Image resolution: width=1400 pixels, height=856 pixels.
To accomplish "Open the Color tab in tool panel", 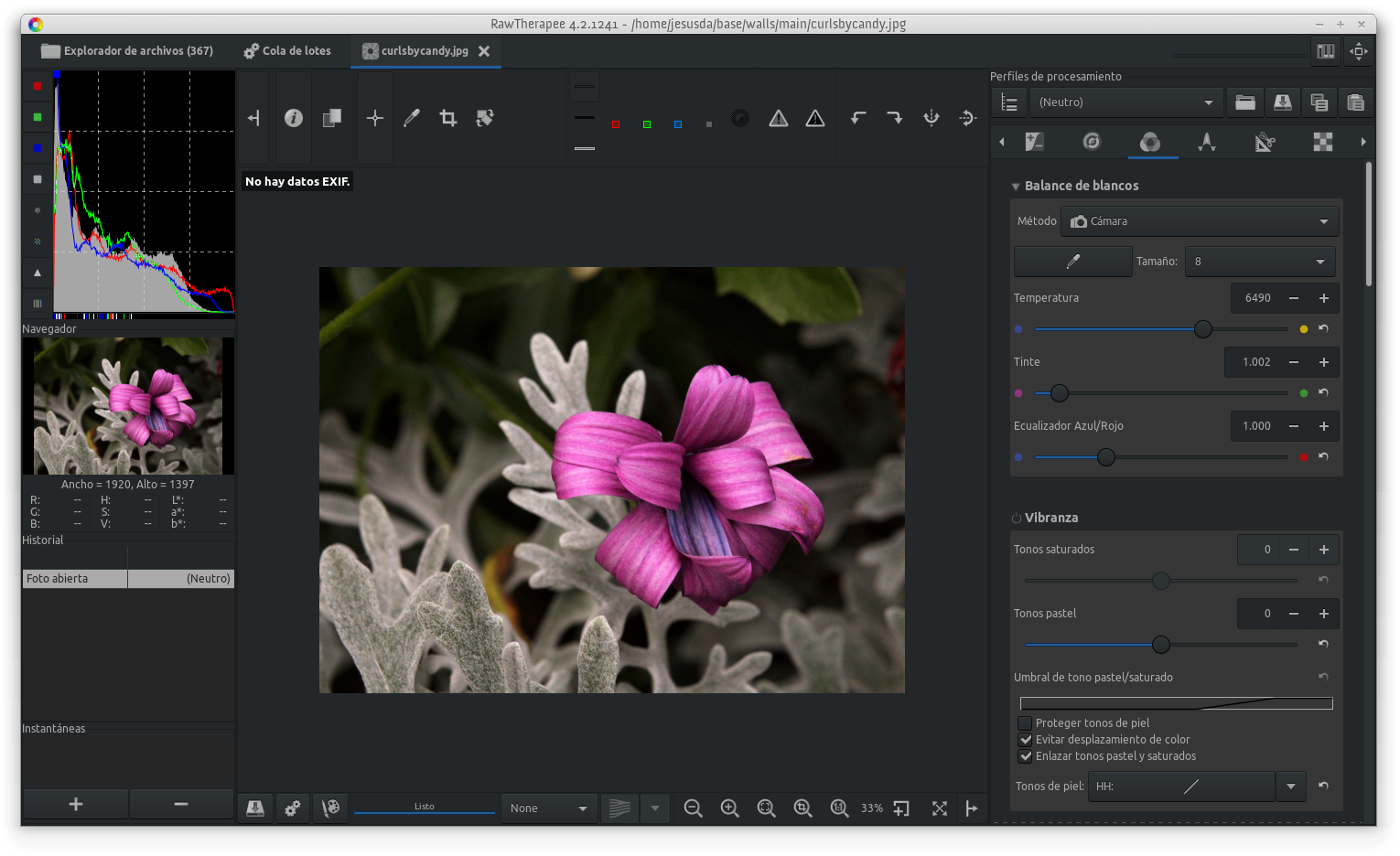I will 1149,142.
